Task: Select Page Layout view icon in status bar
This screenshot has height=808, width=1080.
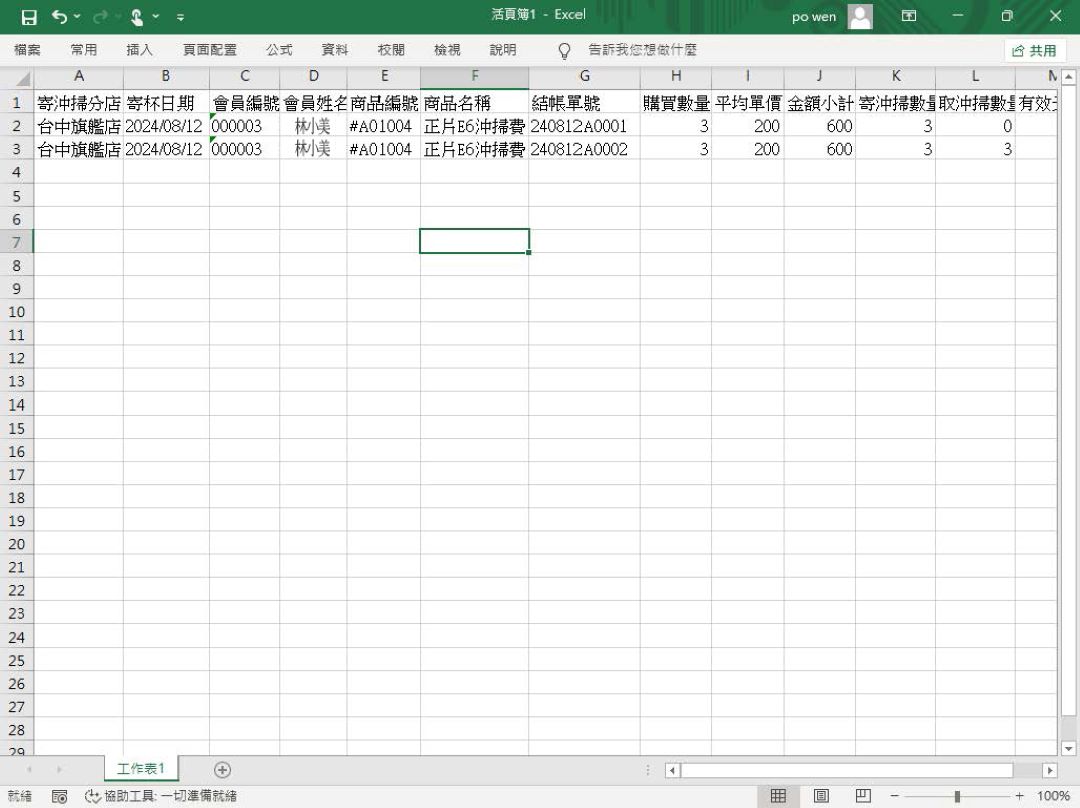Action: click(820, 793)
